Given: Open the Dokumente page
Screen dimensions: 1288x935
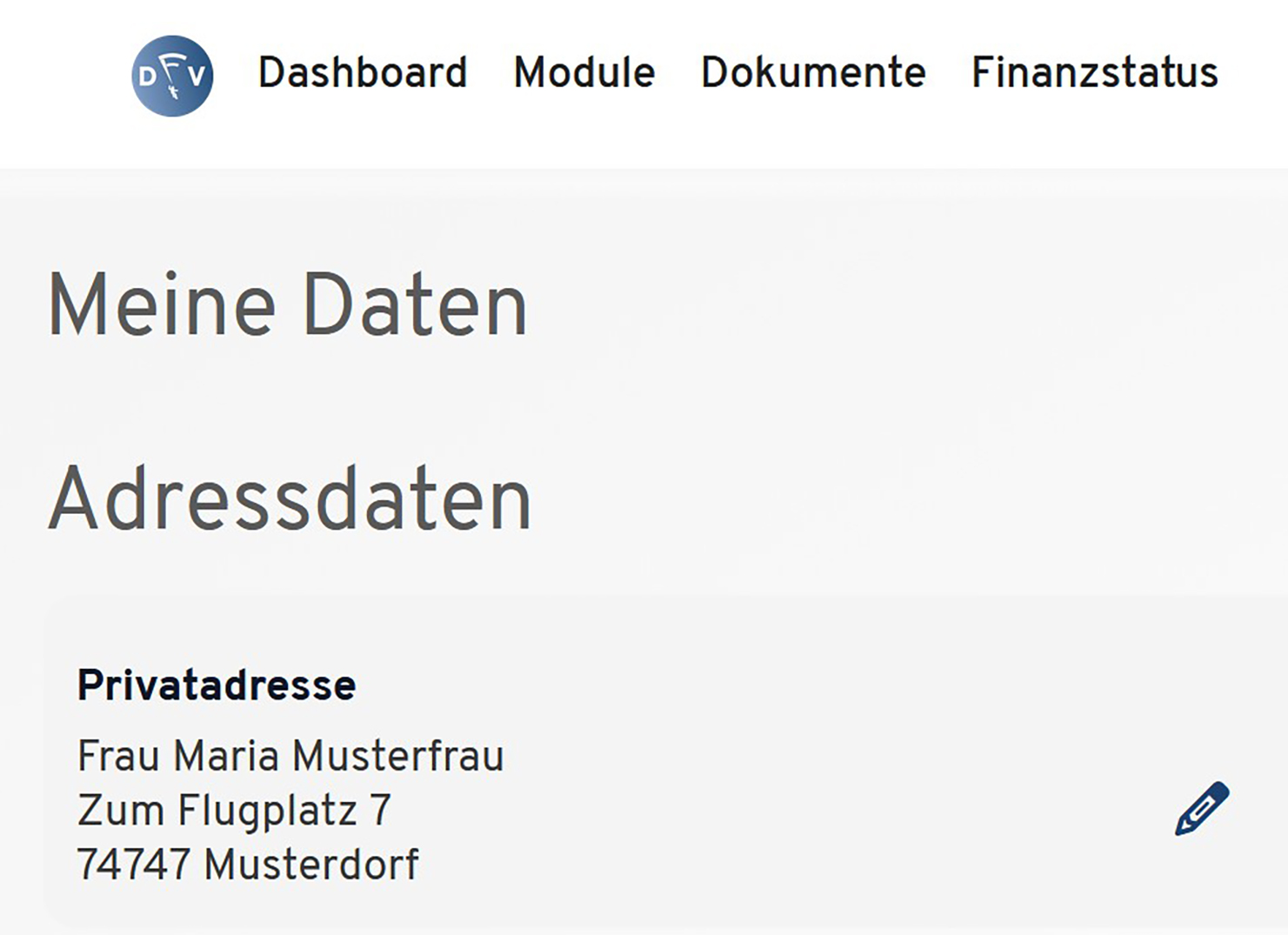Looking at the screenshot, I should coord(813,72).
